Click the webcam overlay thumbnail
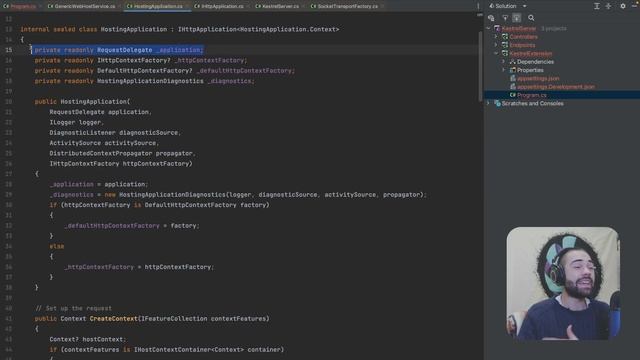 pos(563,283)
